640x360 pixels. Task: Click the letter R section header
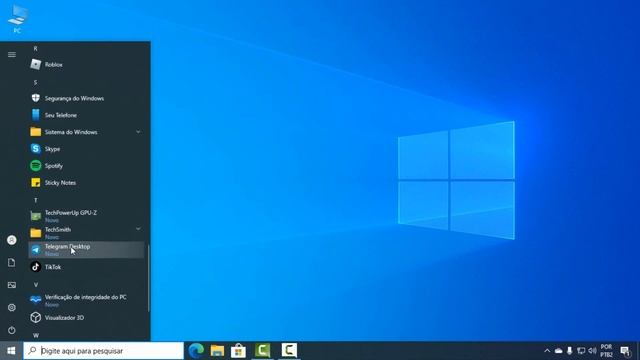(36, 49)
